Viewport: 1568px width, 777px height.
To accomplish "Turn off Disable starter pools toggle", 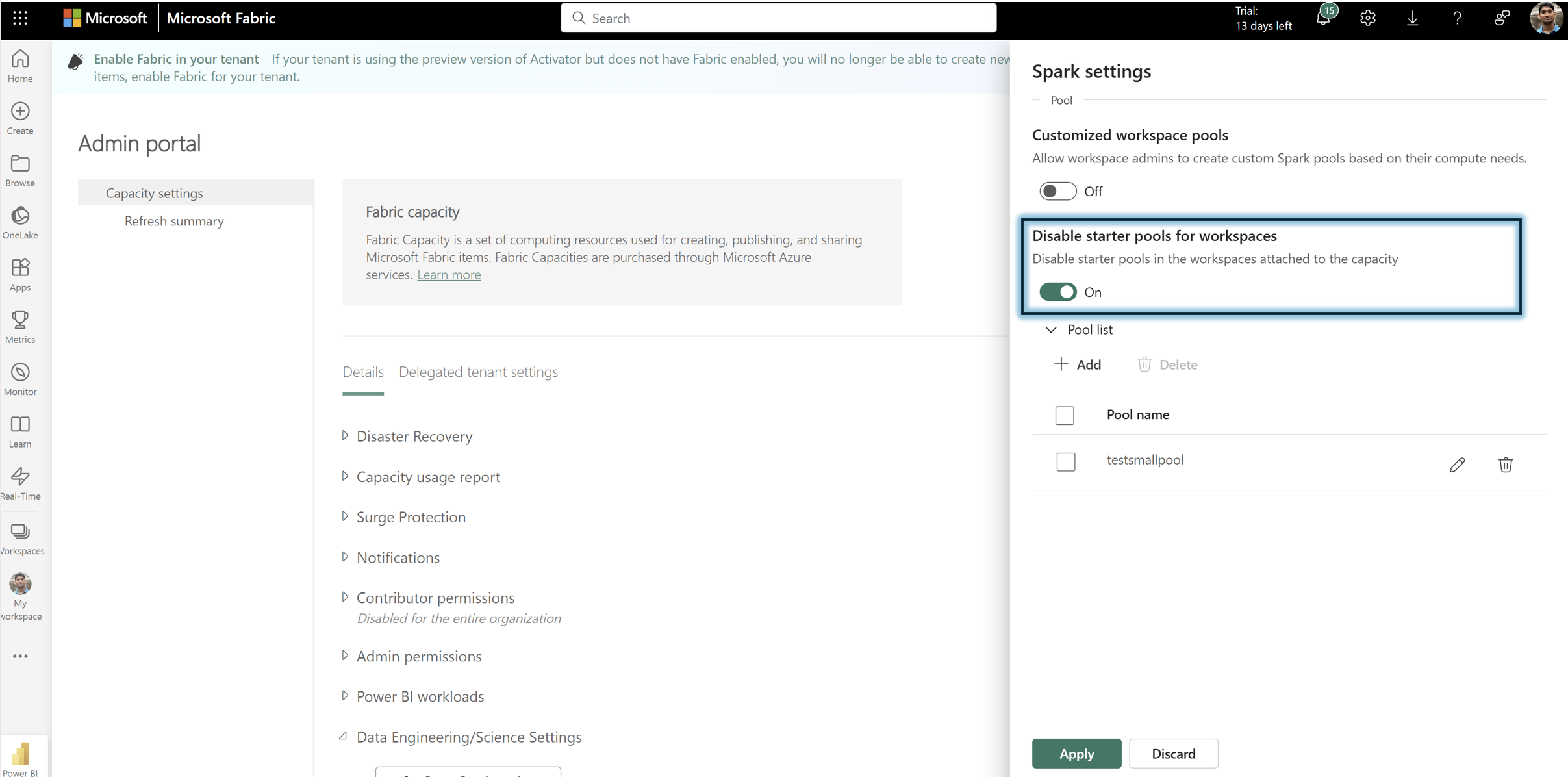I will (x=1057, y=292).
